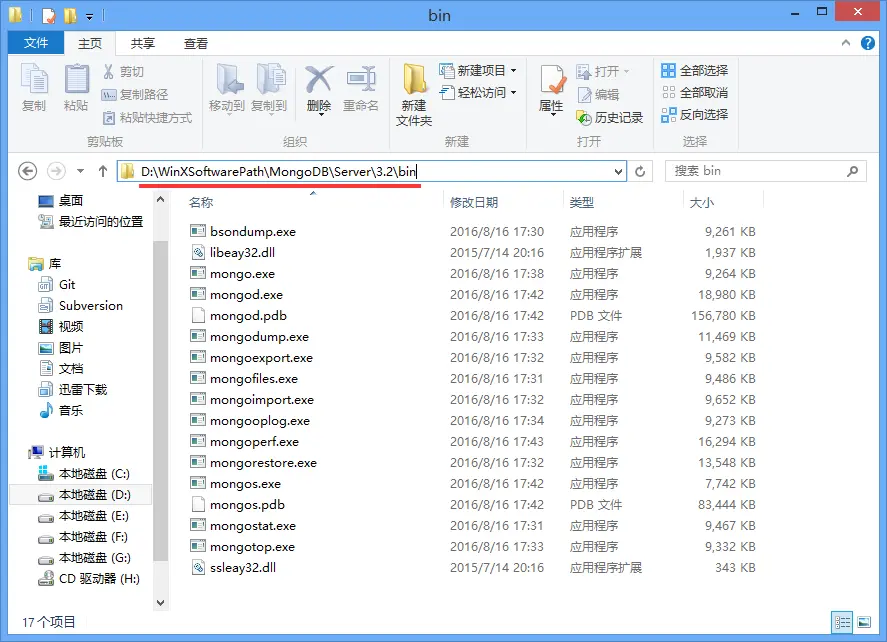Open the New item (新建项目) dropdown
The height and width of the screenshot is (642, 887).
[x=479, y=71]
